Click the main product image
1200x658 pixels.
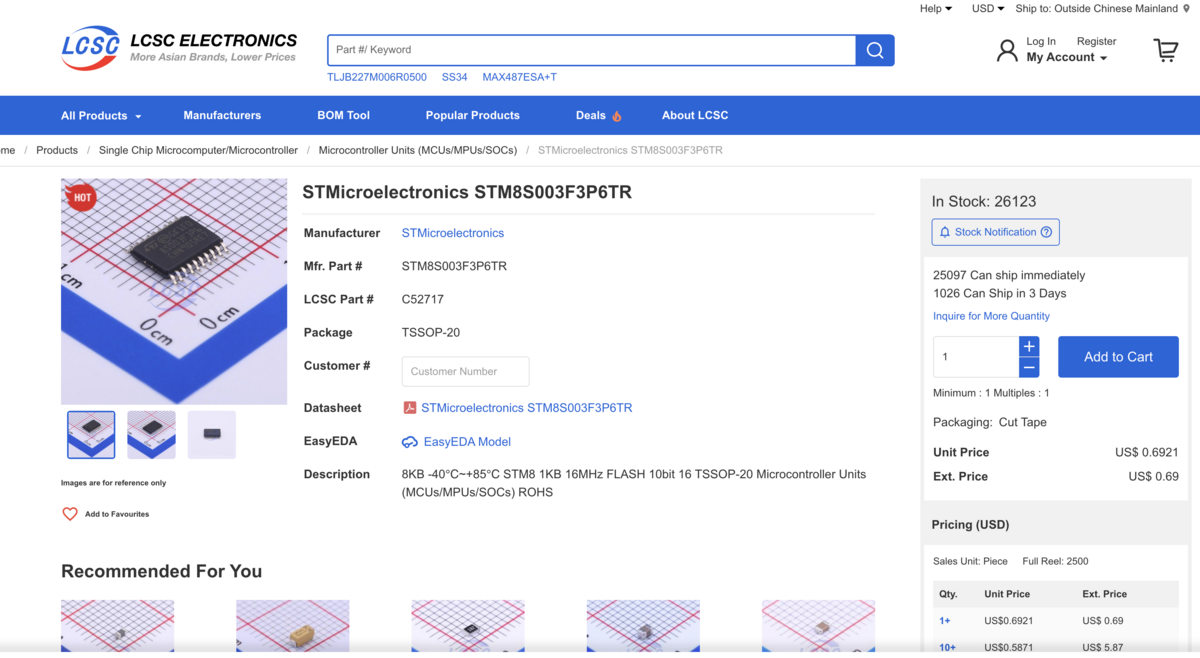pos(174,291)
